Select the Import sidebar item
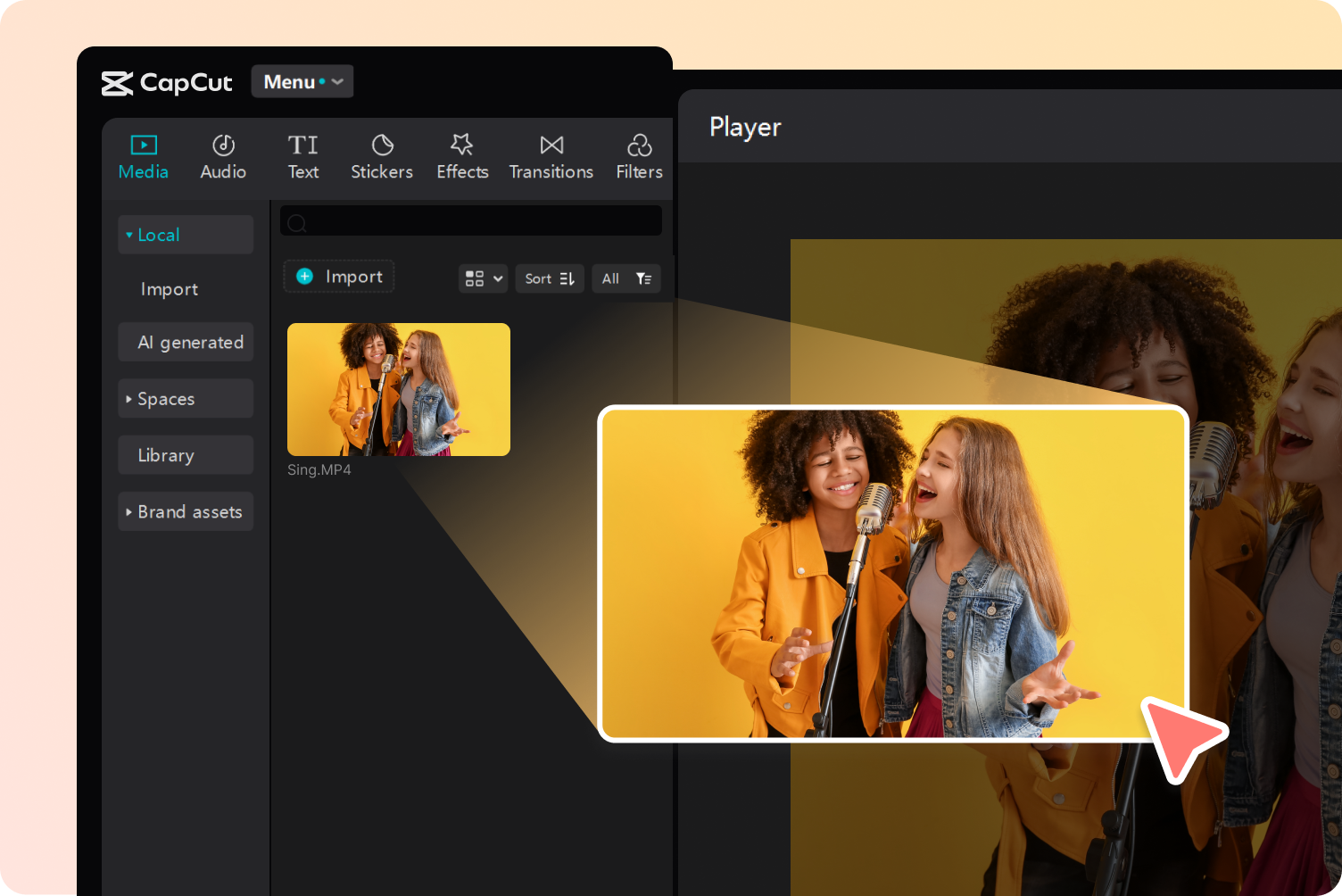1342x896 pixels. point(169,288)
